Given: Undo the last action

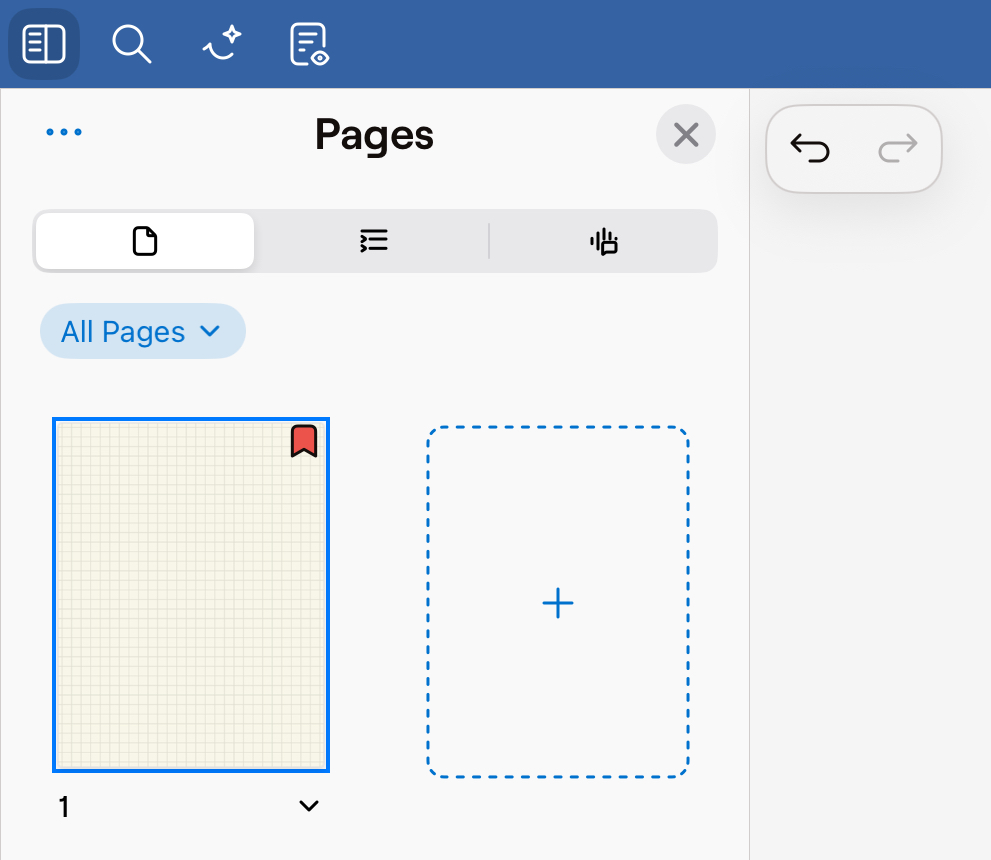Looking at the screenshot, I should click(x=810, y=149).
